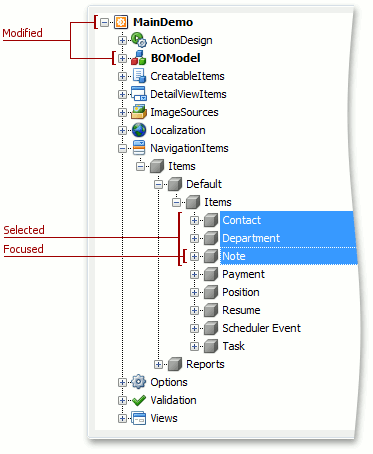Click the cube icon beside Contact
Viewport: 373px width, 454px height.
[211, 220]
